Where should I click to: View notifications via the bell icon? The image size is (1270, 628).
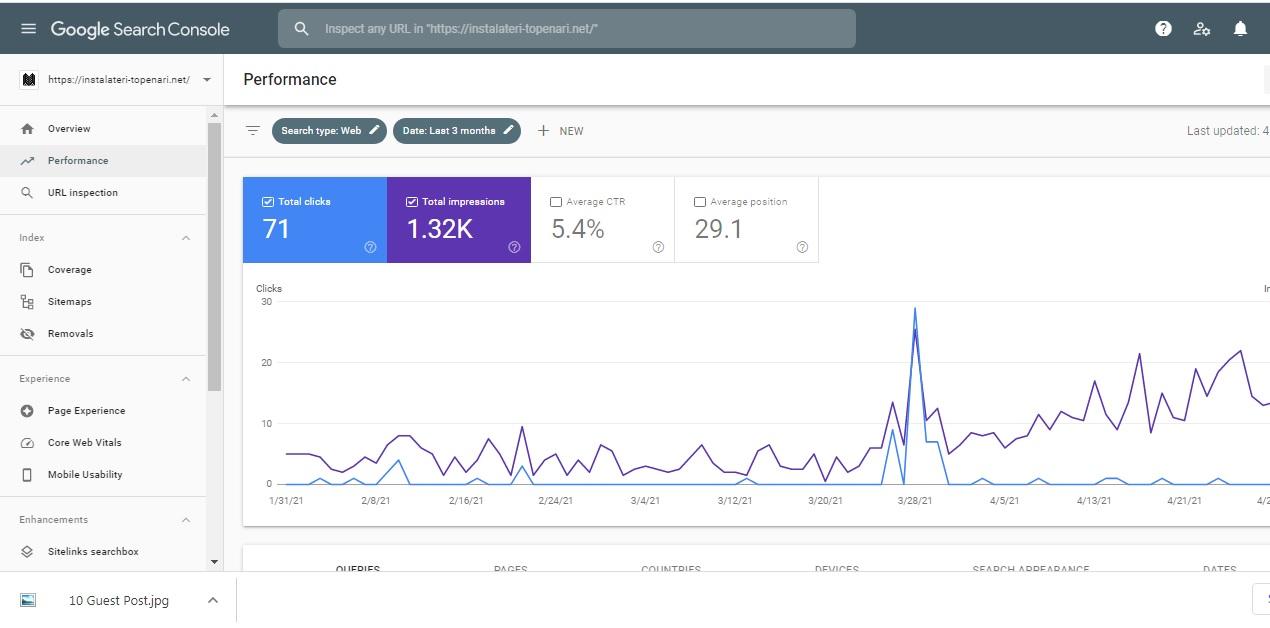1240,28
